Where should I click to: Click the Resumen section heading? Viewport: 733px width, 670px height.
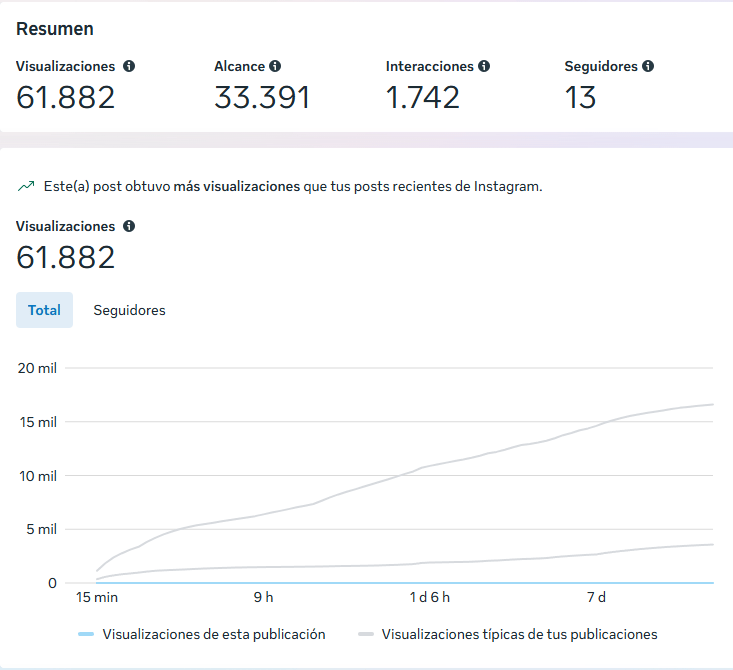[55, 29]
